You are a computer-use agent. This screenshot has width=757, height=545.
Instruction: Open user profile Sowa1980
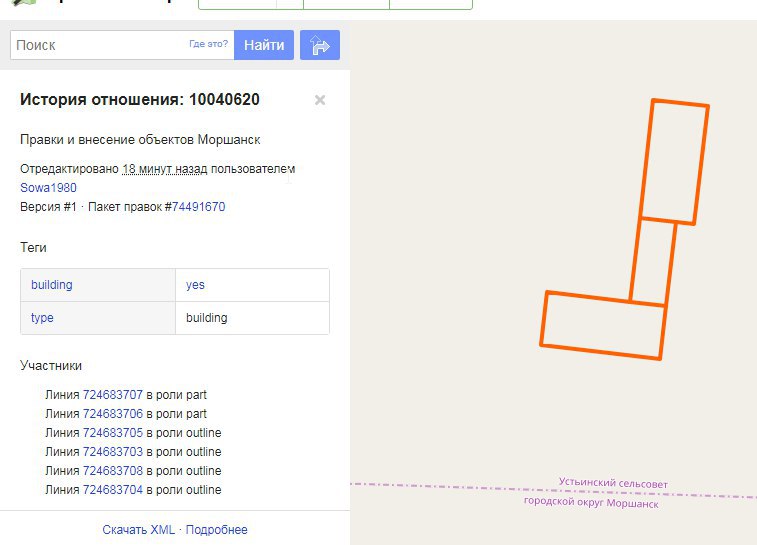coord(48,188)
